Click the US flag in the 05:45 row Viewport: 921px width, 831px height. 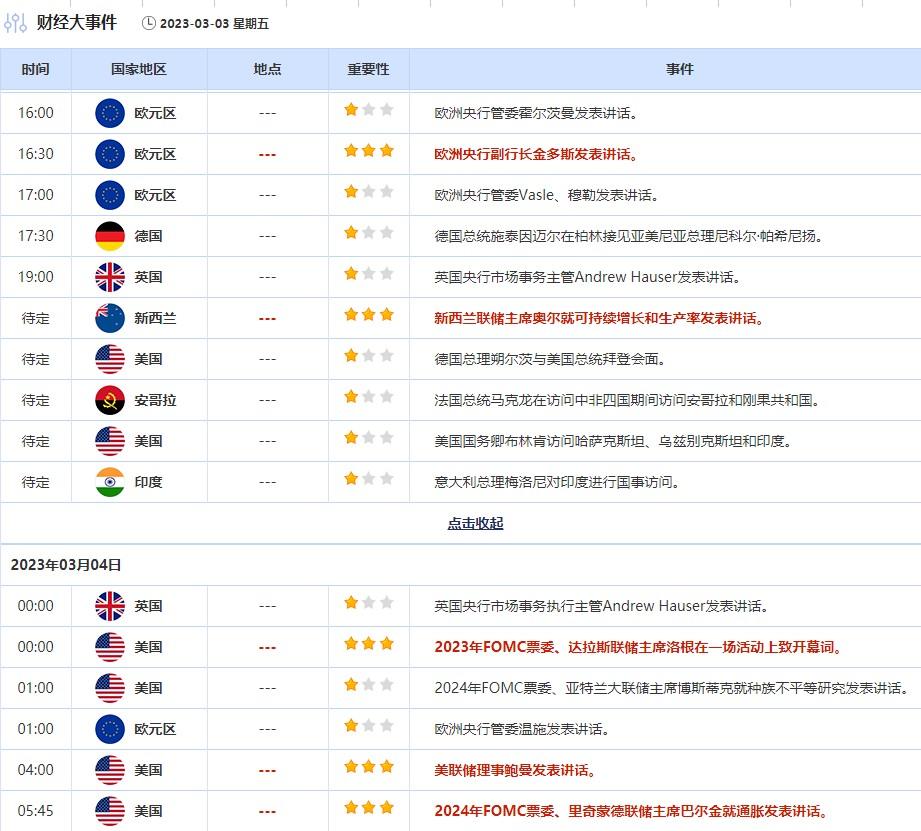(110, 811)
